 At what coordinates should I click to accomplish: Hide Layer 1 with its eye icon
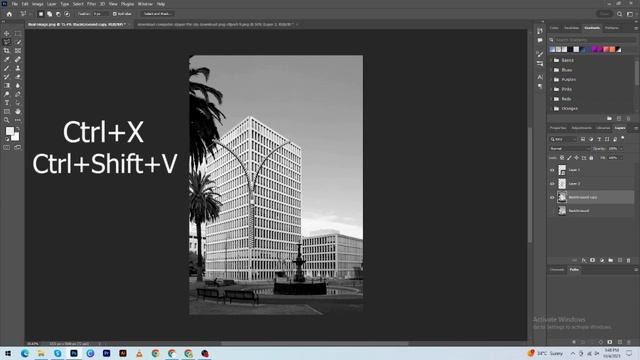click(552, 170)
